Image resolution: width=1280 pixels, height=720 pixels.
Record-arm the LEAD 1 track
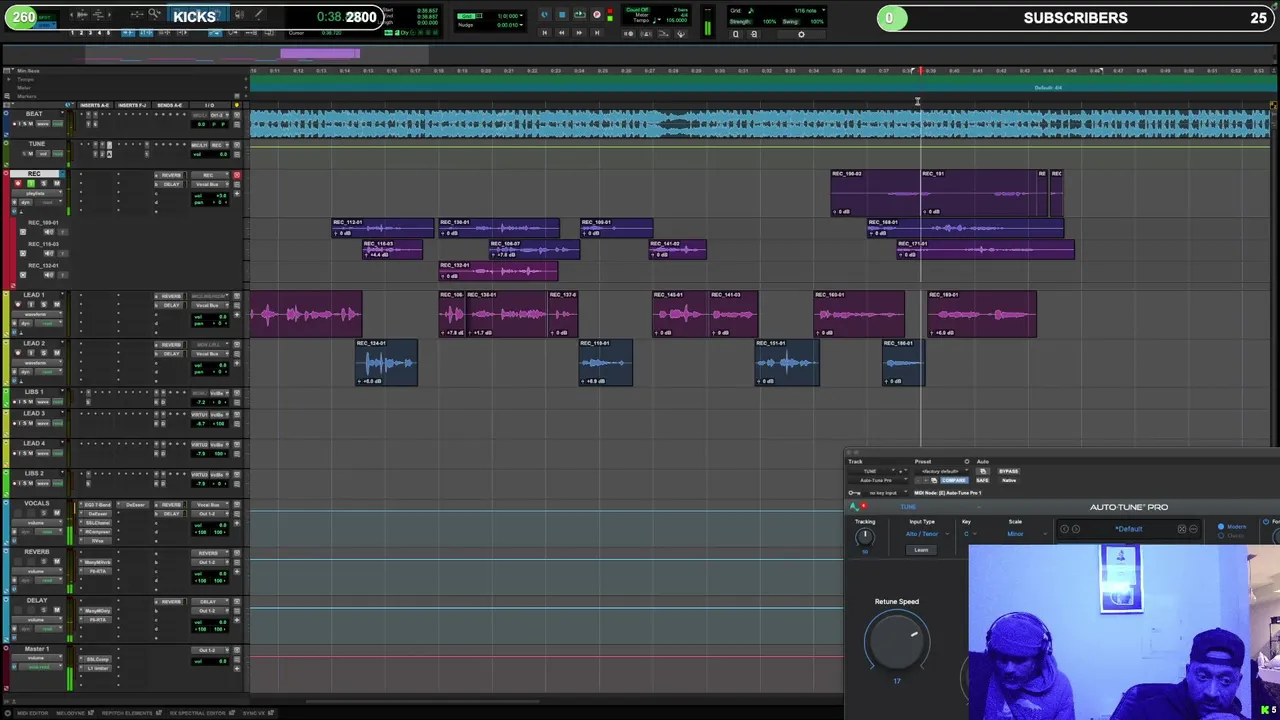18,304
